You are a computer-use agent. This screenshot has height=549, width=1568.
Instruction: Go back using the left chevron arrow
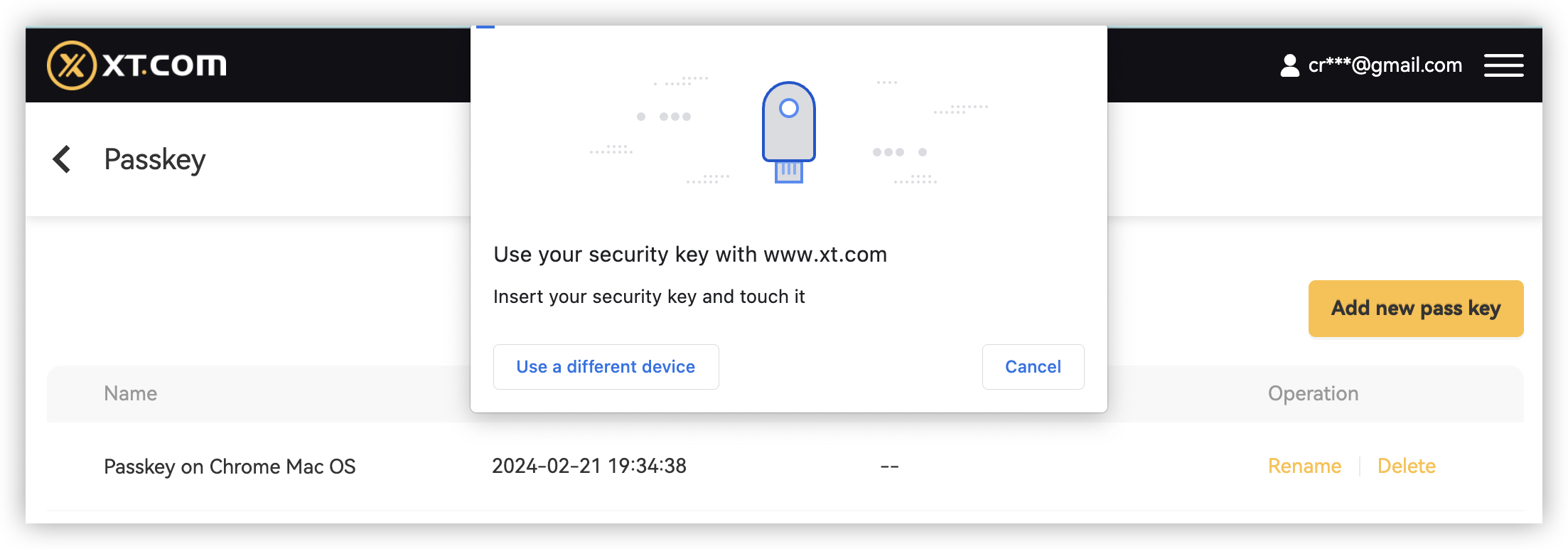[x=63, y=159]
